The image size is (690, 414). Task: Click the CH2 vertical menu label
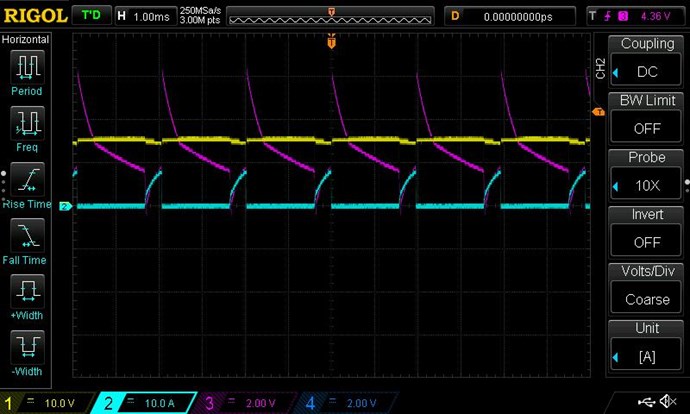point(600,69)
